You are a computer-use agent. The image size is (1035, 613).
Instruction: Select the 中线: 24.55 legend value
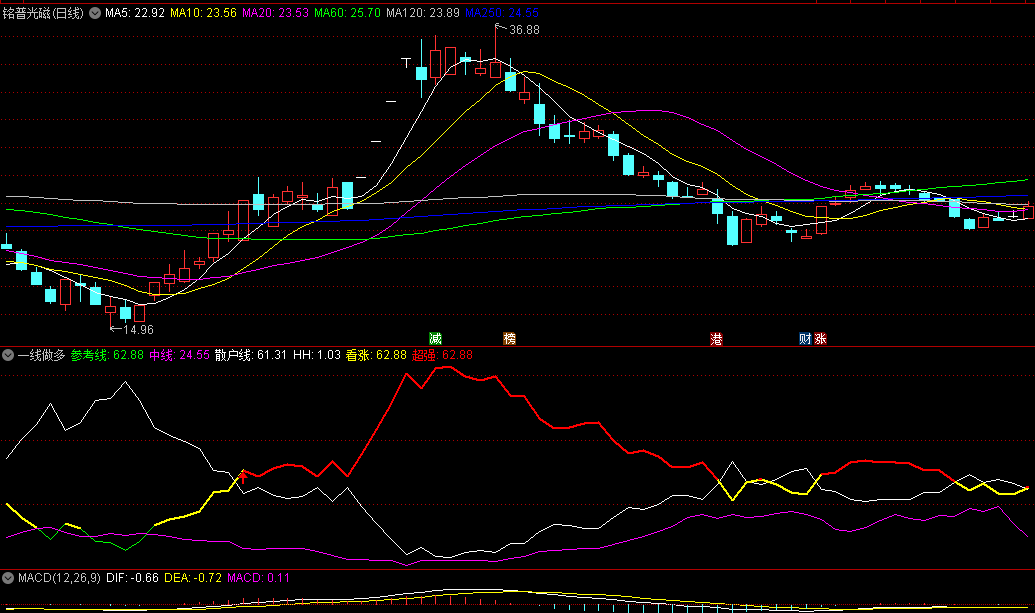click(180, 355)
